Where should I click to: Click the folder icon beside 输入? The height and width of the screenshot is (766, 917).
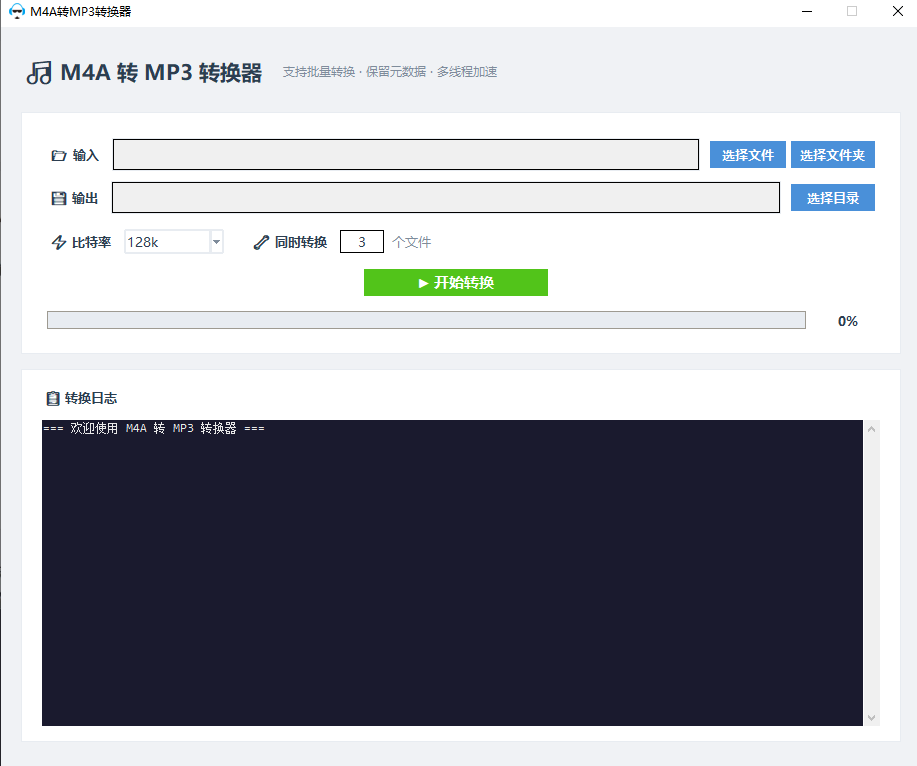point(58,155)
